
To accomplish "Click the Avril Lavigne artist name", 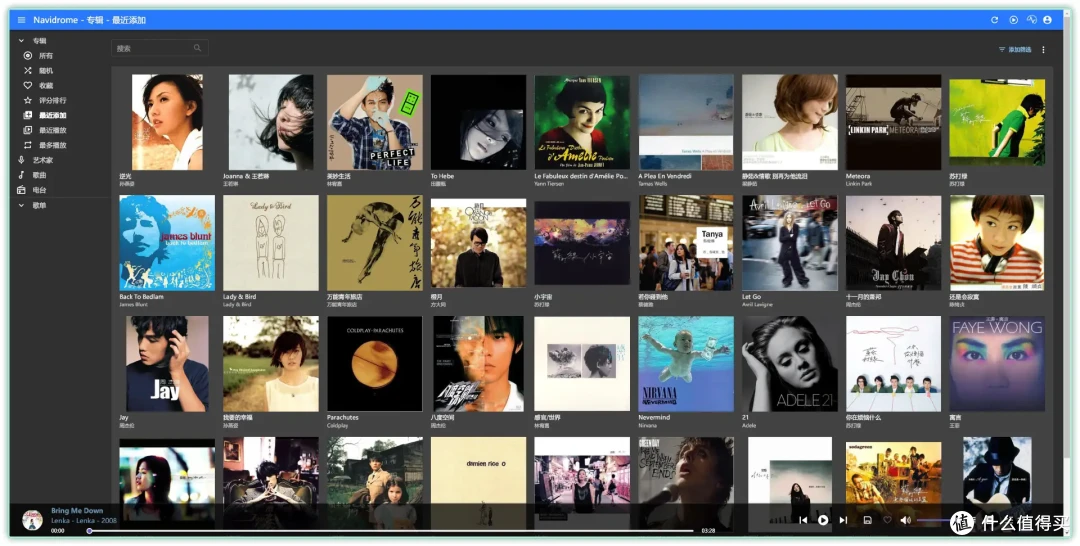I will 758,304.
